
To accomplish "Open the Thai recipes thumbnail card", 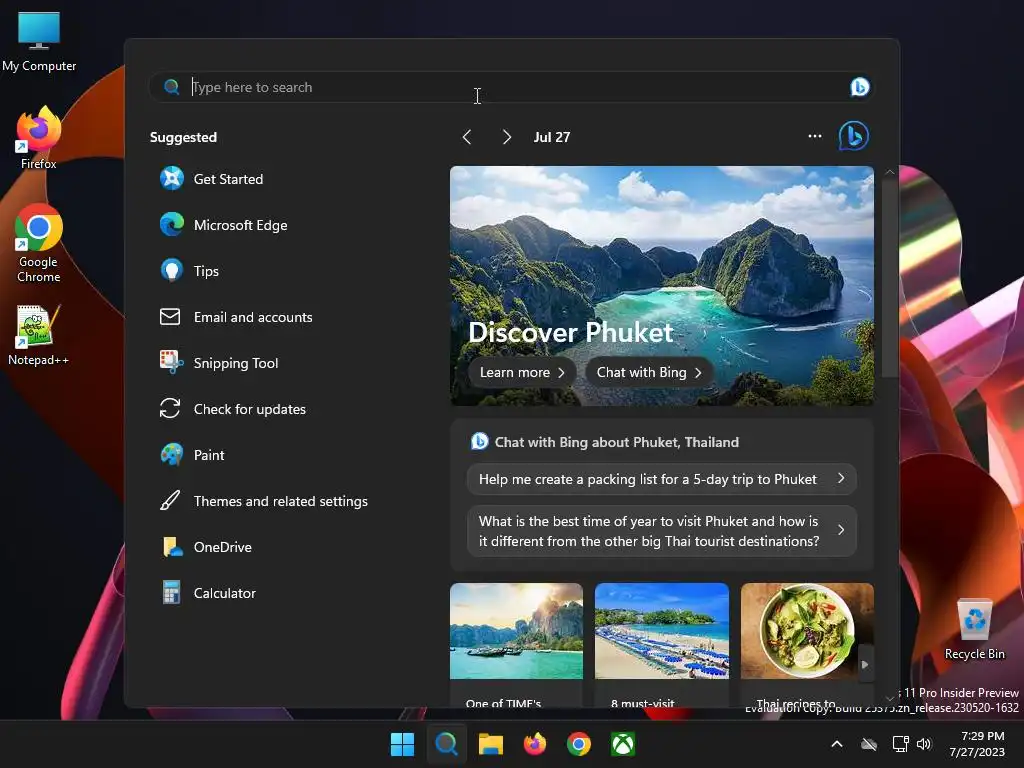I will click(x=807, y=631).
